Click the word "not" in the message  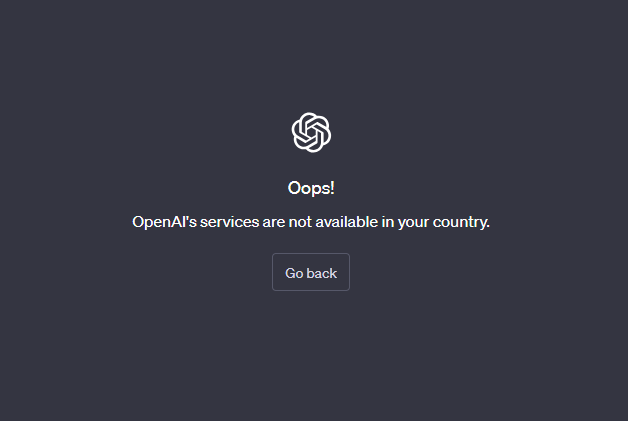(300, 222)
